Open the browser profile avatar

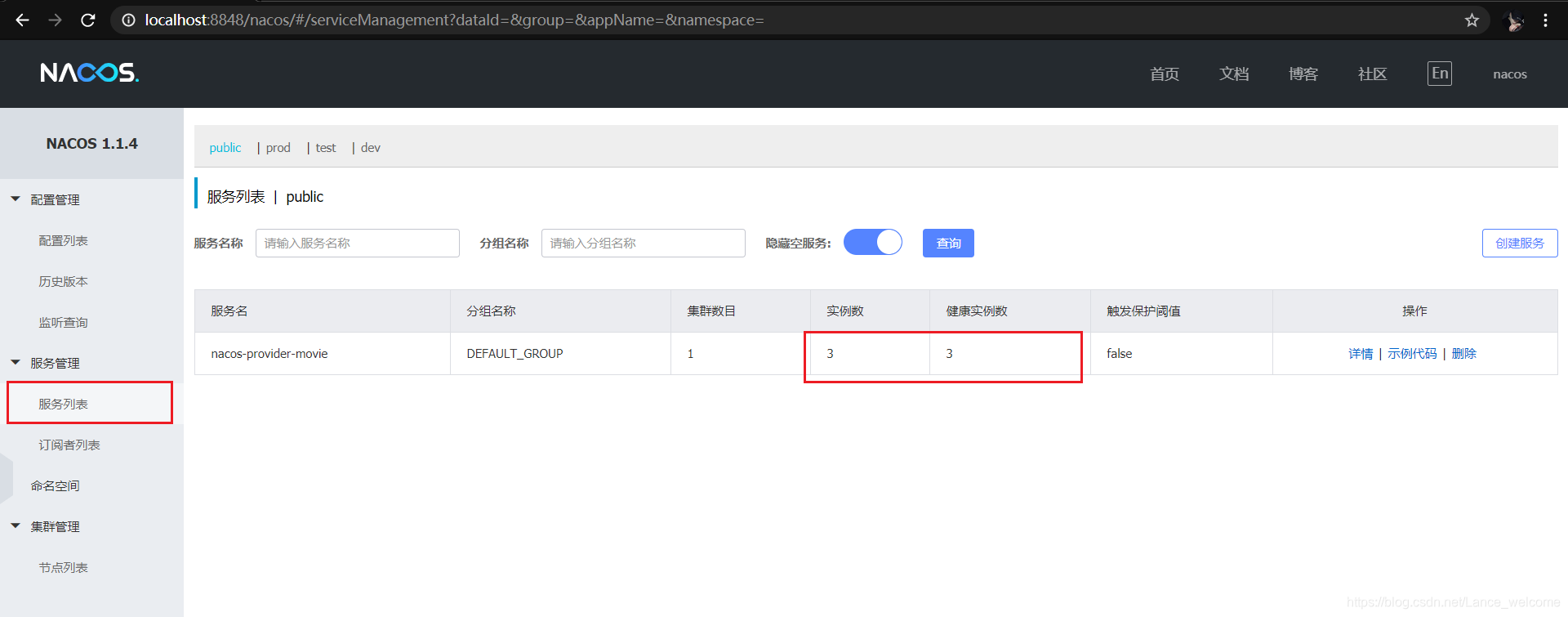tap(1514, 20)
